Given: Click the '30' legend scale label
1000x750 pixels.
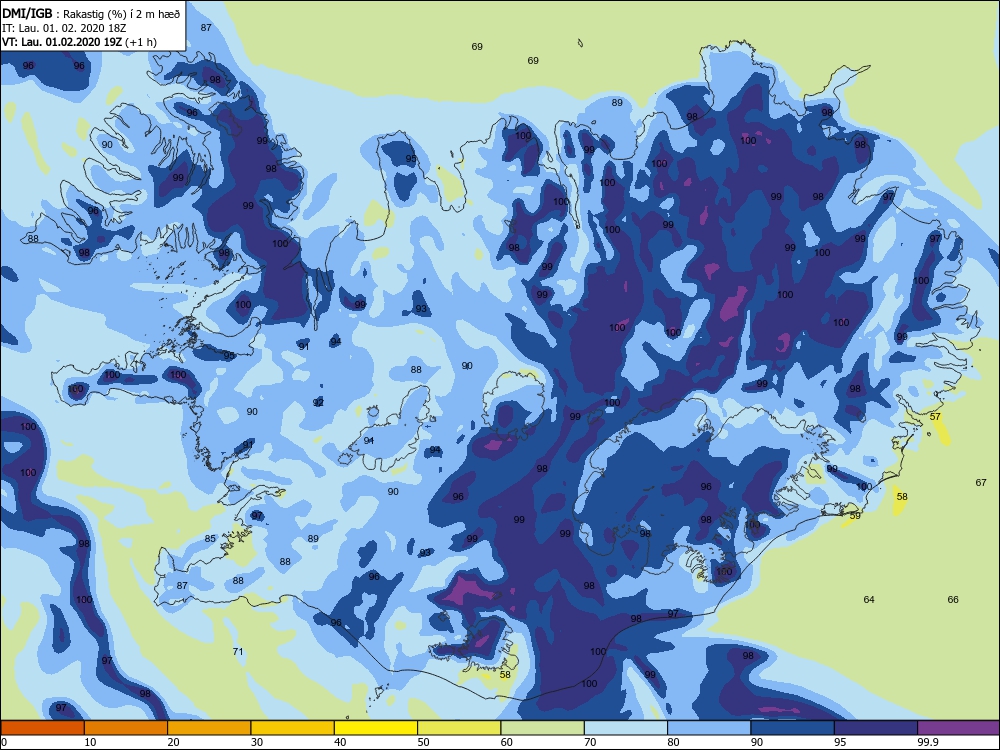Looking at the screenshot, I should [257, 742].
